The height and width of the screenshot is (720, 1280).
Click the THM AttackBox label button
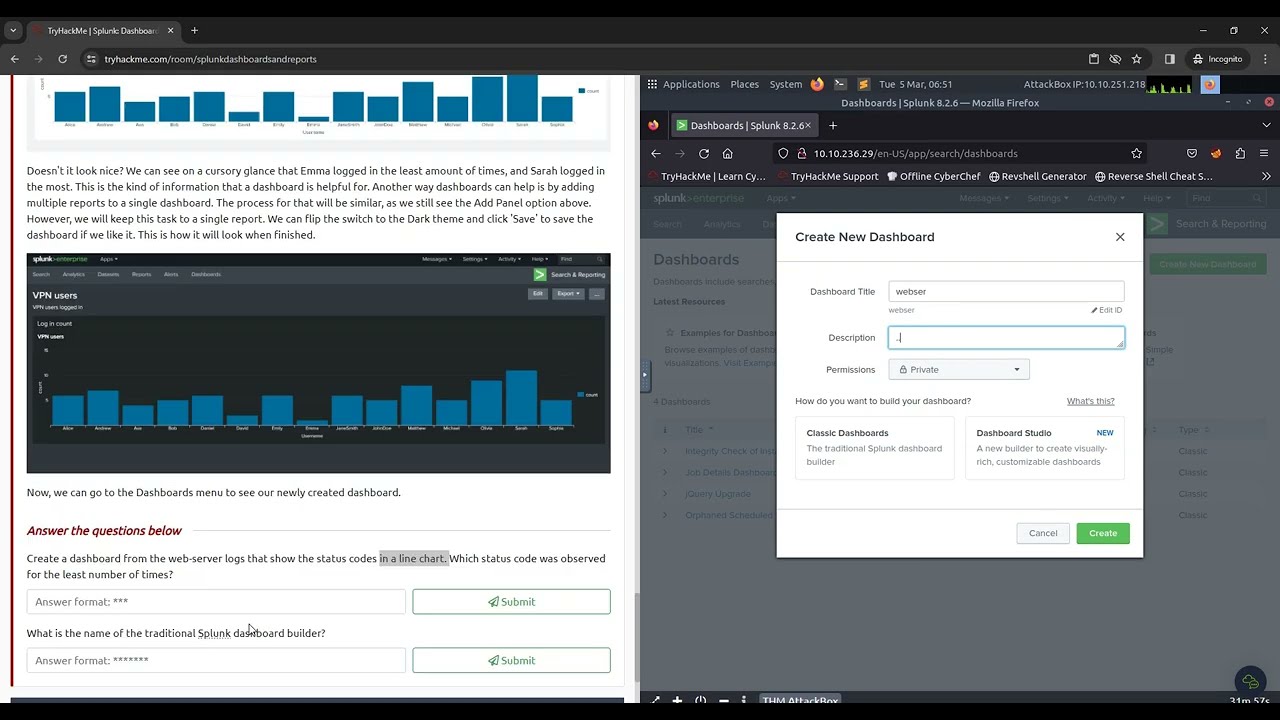pyautogui.click(x=800, y=700)
